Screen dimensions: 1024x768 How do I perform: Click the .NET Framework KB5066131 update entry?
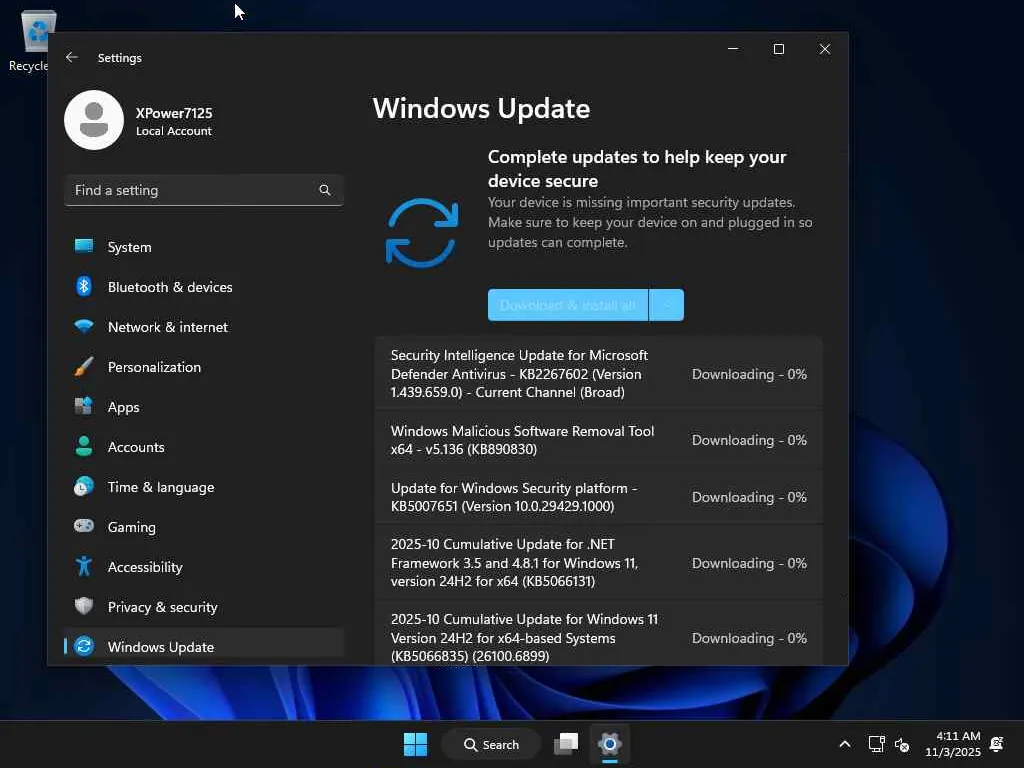599,562
